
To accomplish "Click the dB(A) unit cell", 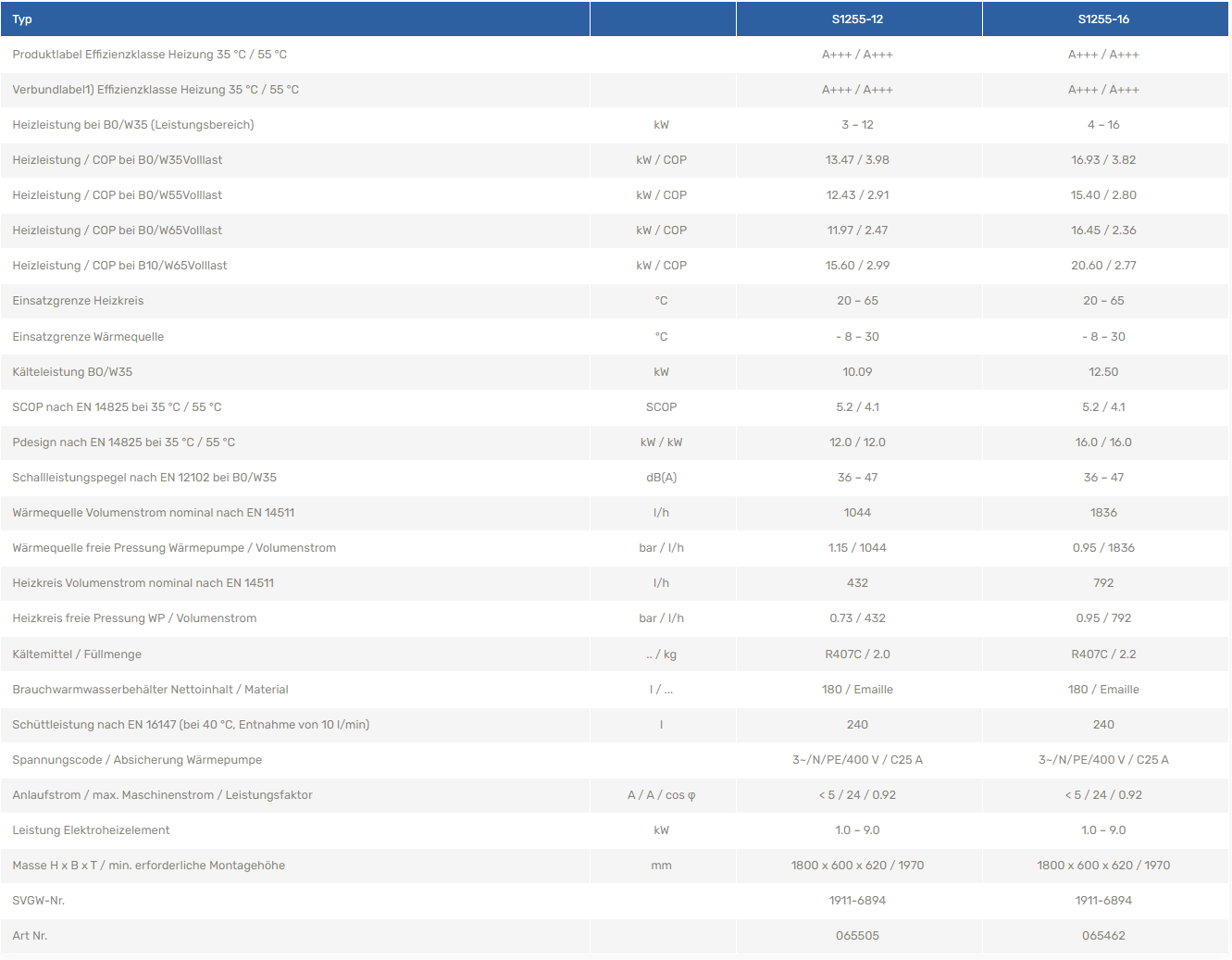I will 661,478.
